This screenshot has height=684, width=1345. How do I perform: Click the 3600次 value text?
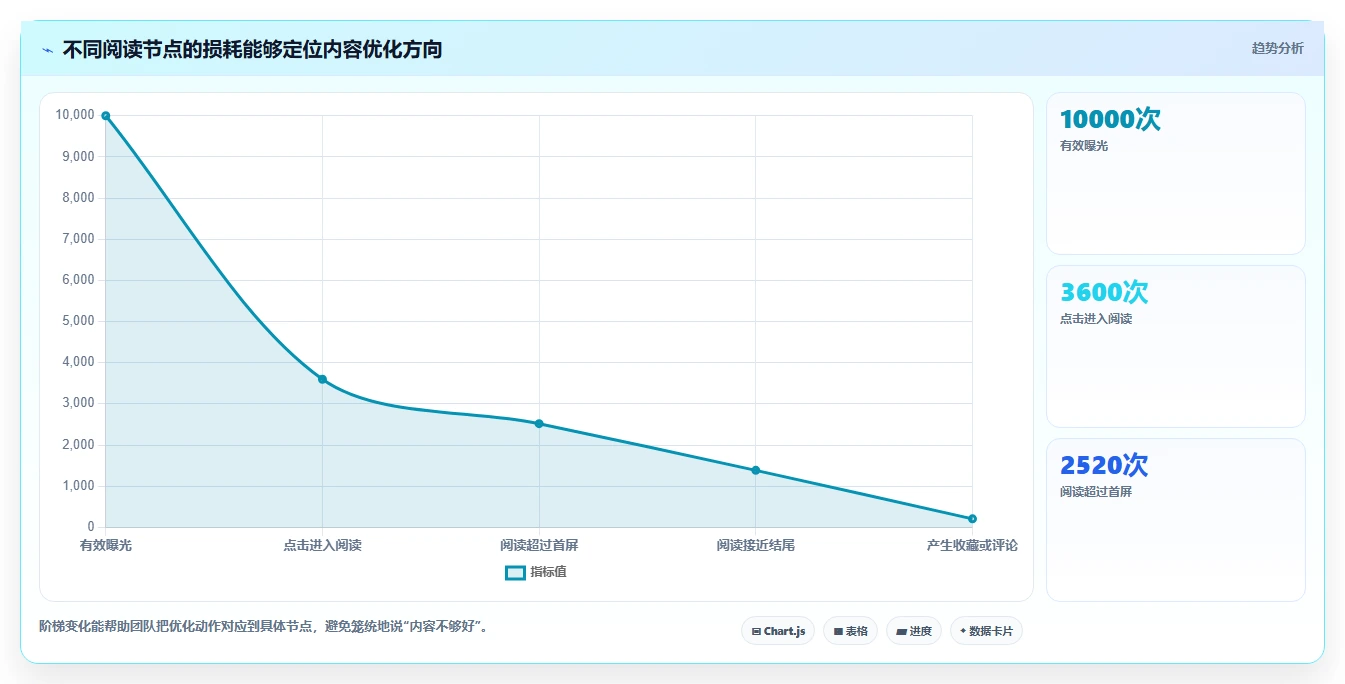(1104, 293)
